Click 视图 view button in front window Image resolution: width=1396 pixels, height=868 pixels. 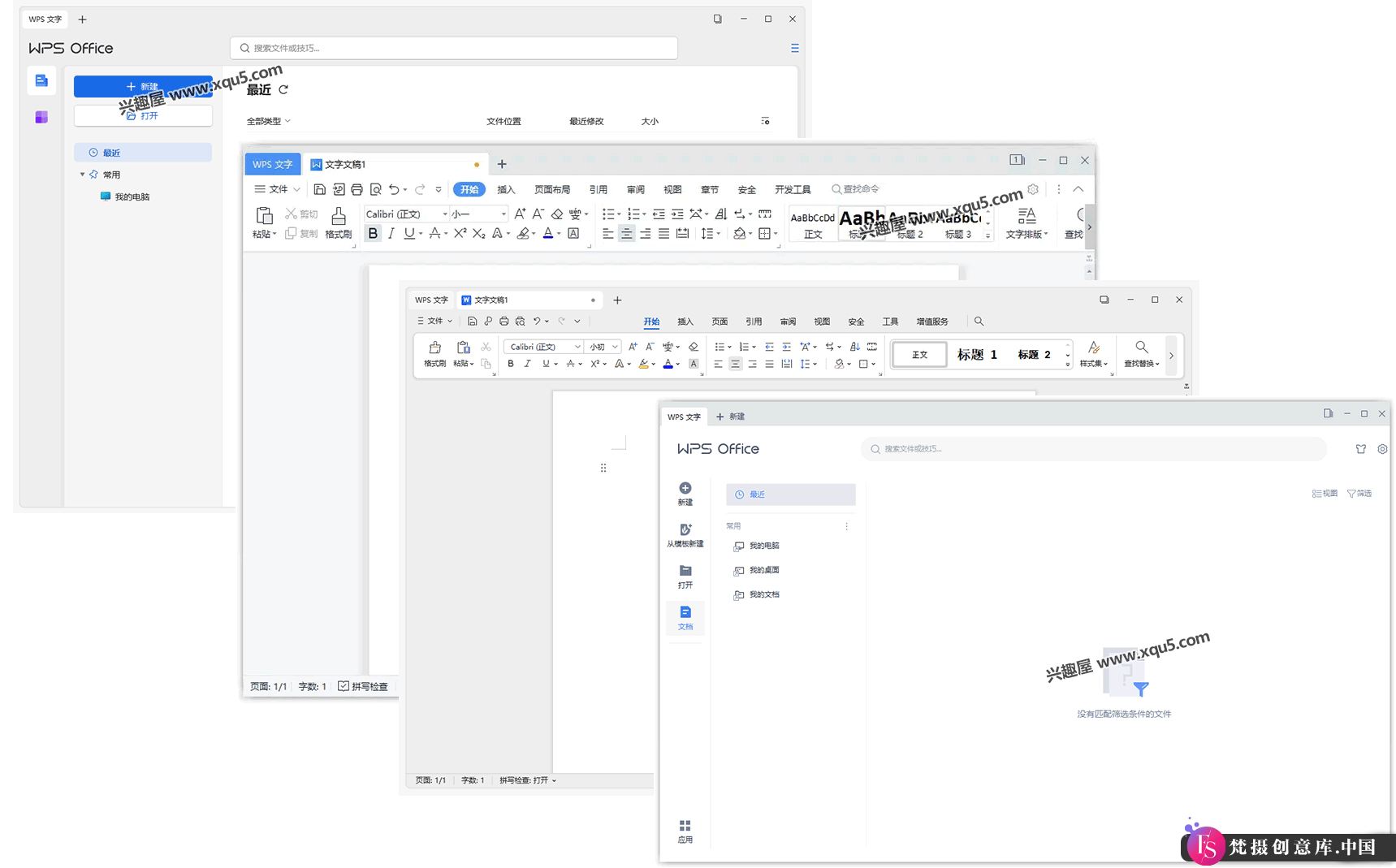click(x=1325, y=494)
